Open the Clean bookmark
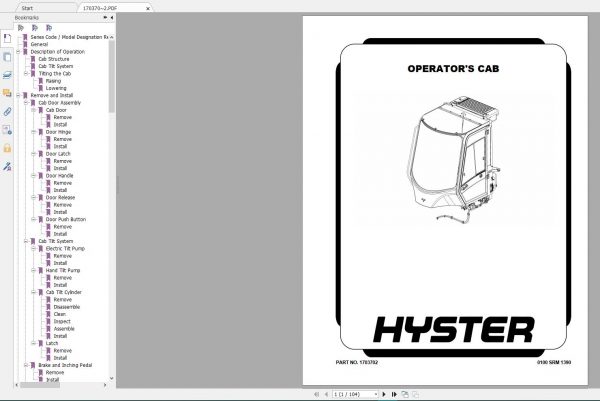 (x=60, y=314)
